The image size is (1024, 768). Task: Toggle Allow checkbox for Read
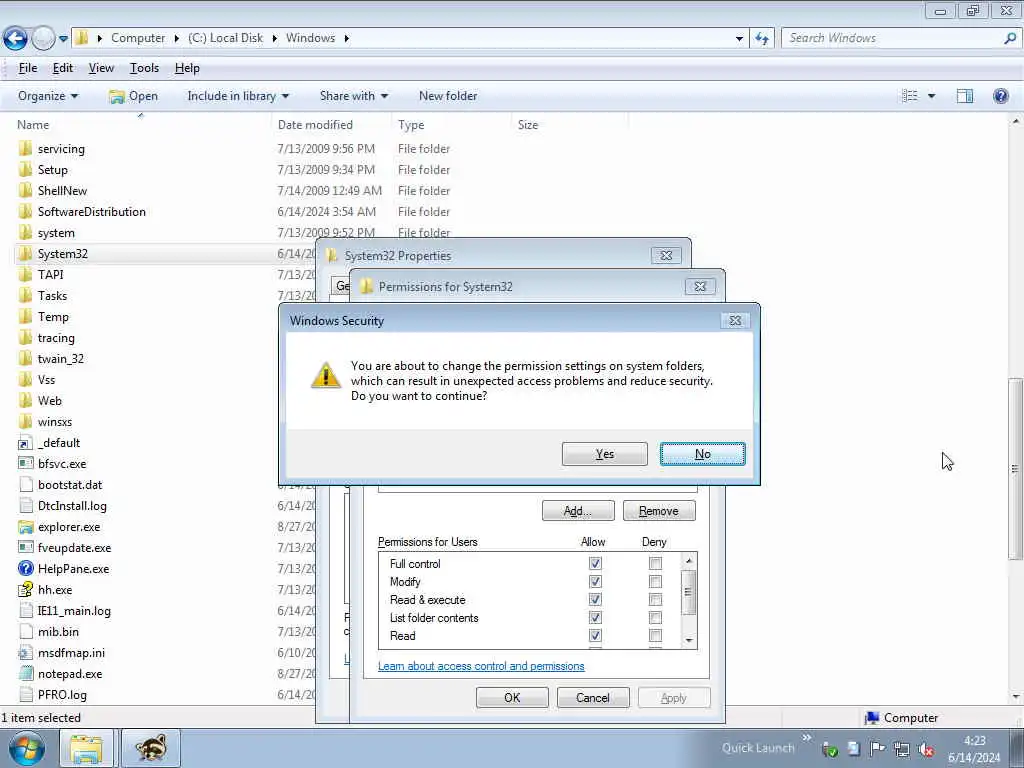(x=595, y=635)
